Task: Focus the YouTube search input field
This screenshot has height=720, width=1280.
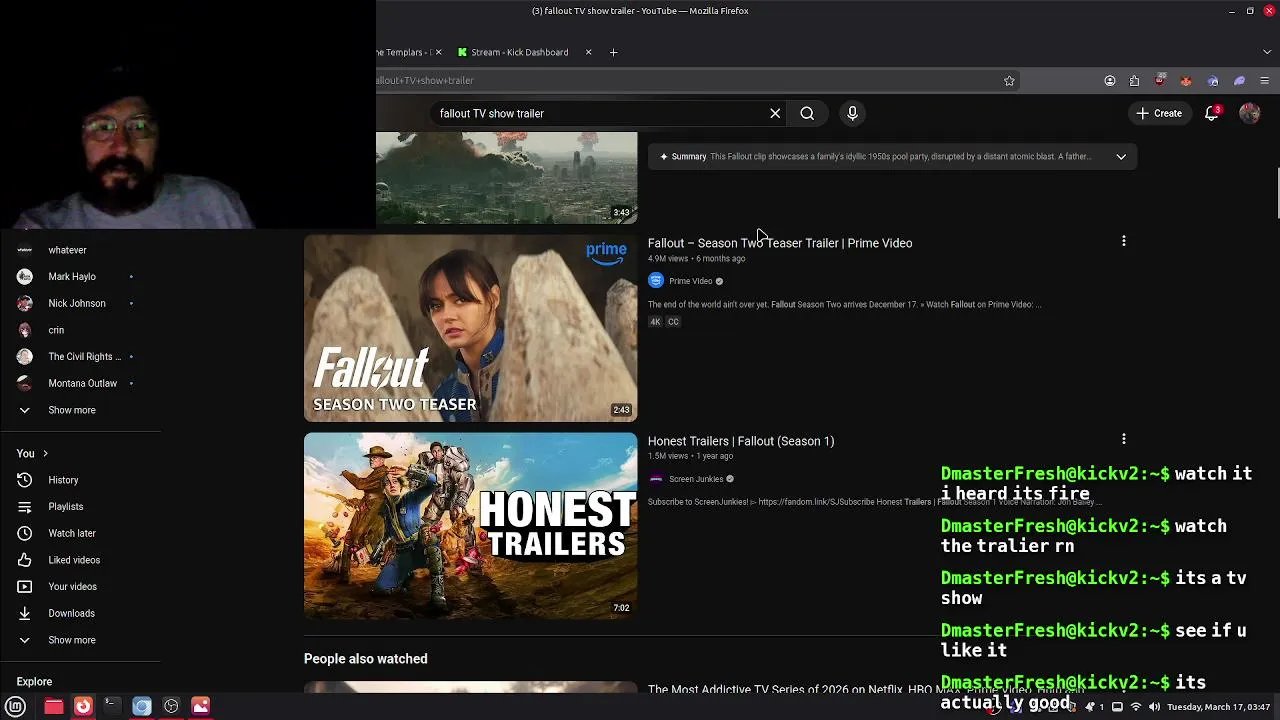Action: point(600,113)
